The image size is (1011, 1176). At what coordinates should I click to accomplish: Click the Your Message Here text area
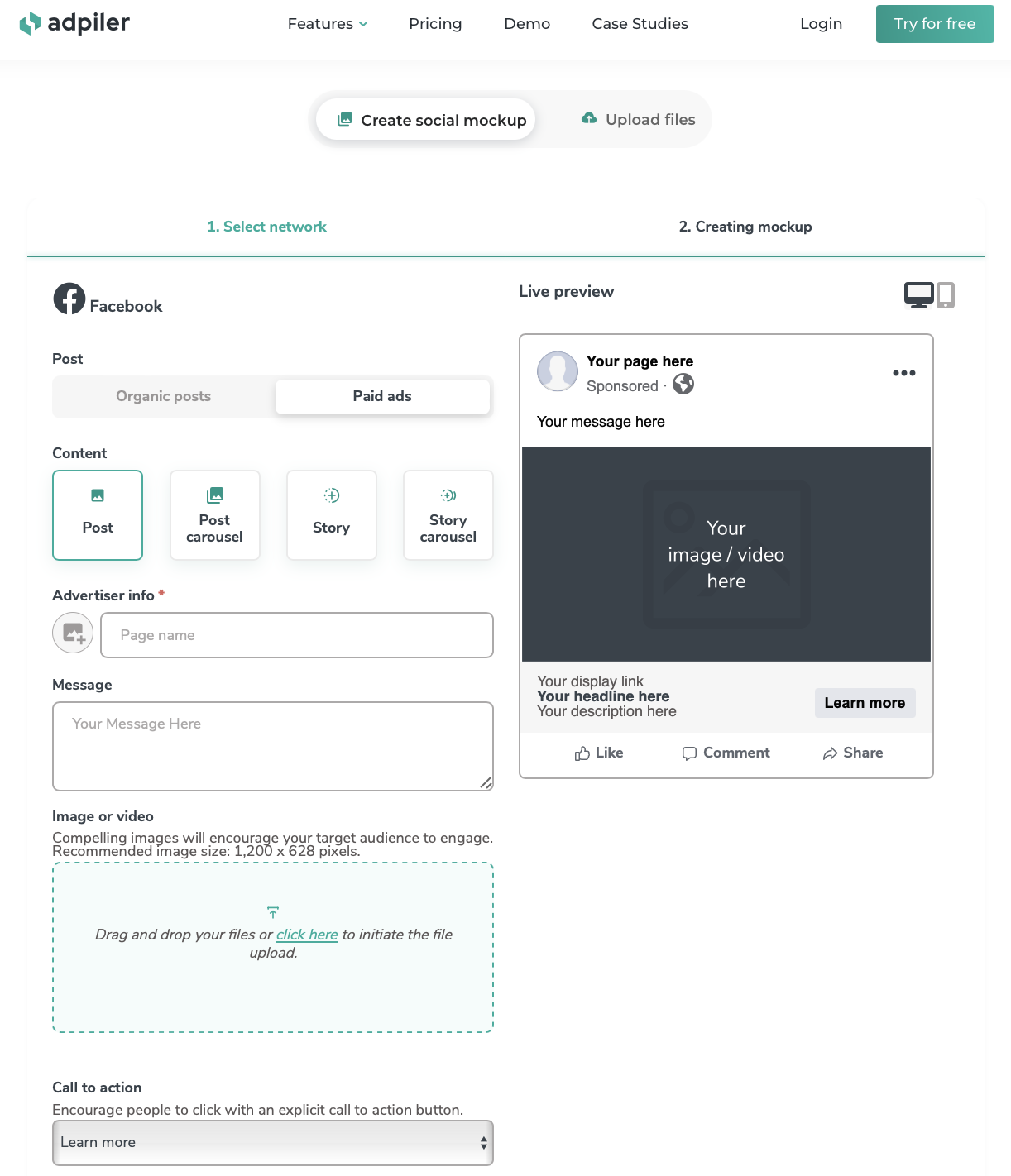pos(273,747)
